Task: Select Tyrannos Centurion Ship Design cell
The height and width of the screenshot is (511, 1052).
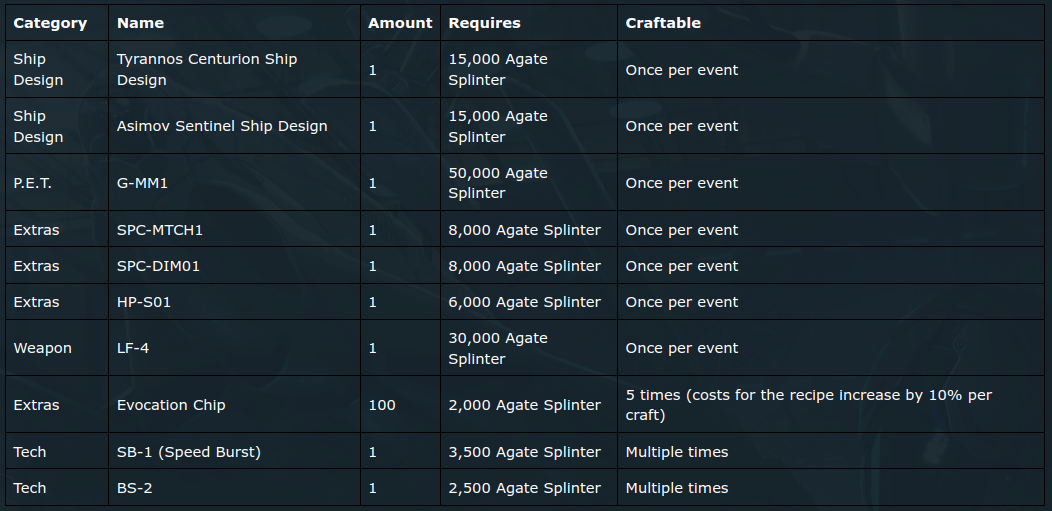Action: point(234,69)
